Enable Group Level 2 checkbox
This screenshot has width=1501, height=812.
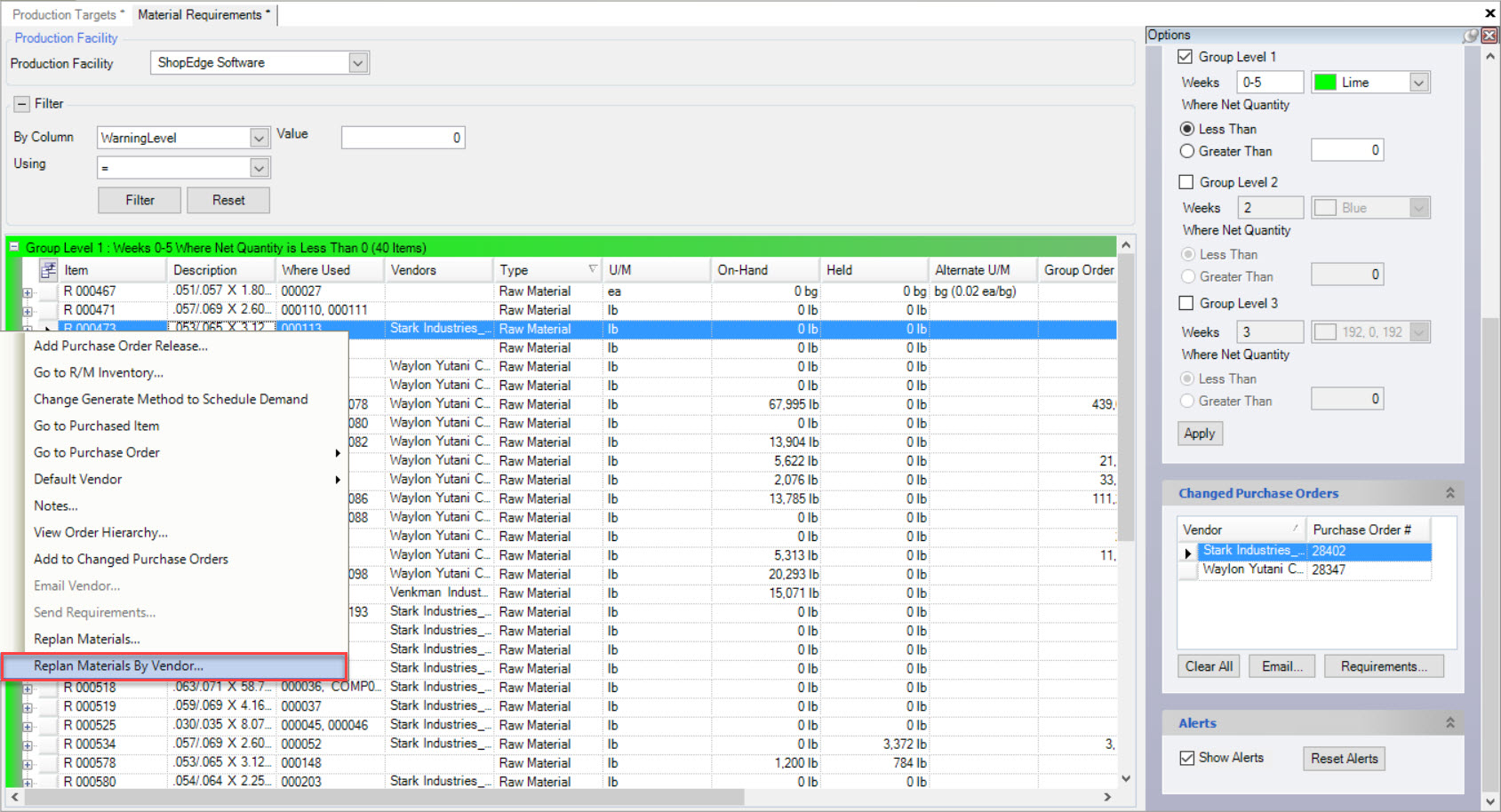(x=1186, y=182)
